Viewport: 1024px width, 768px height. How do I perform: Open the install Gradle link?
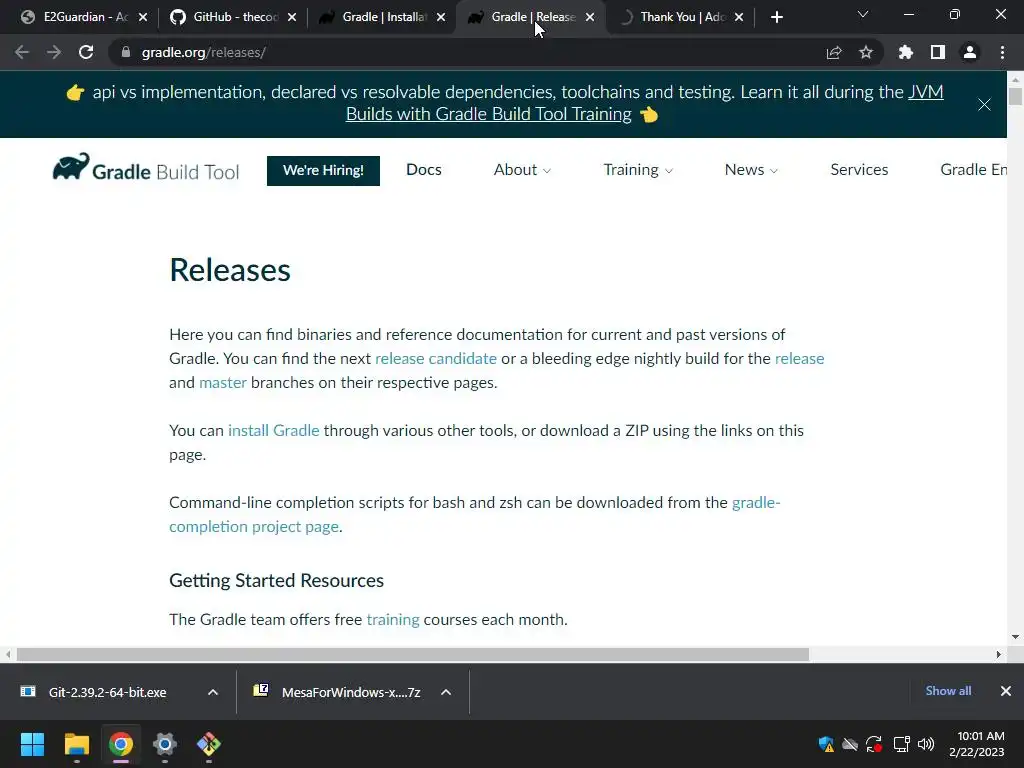click(274, 430)
